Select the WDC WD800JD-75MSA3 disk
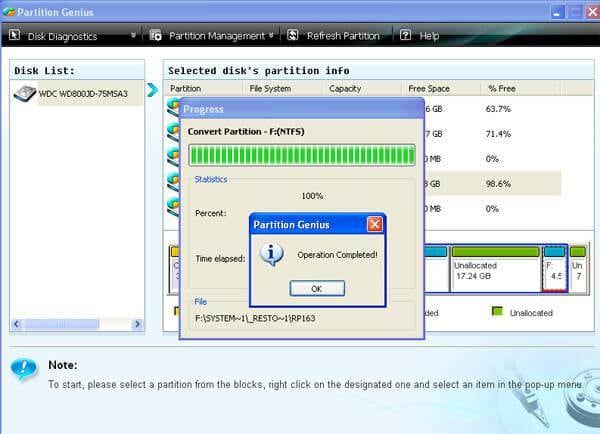The height and width of the screenshot is (434, 600). point(83,94)
